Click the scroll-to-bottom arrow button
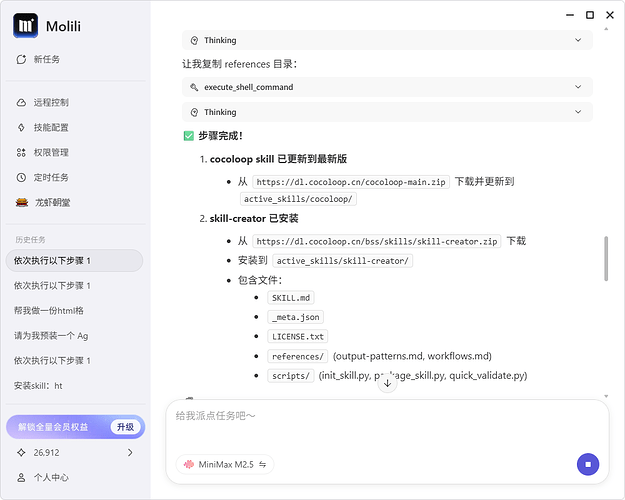625x500 pixels. (x=387, y=384)
